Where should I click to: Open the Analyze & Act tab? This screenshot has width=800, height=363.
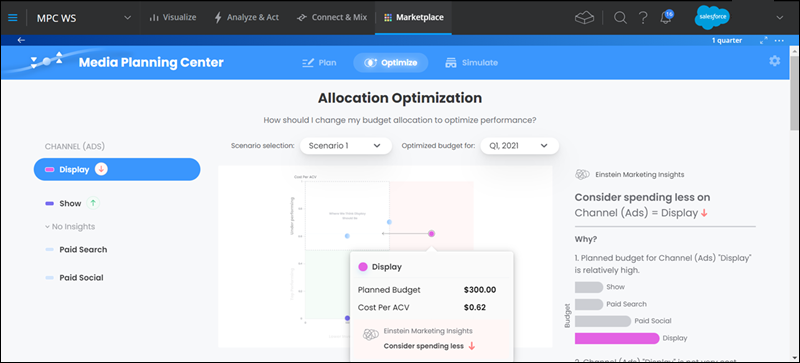[246, 17]
